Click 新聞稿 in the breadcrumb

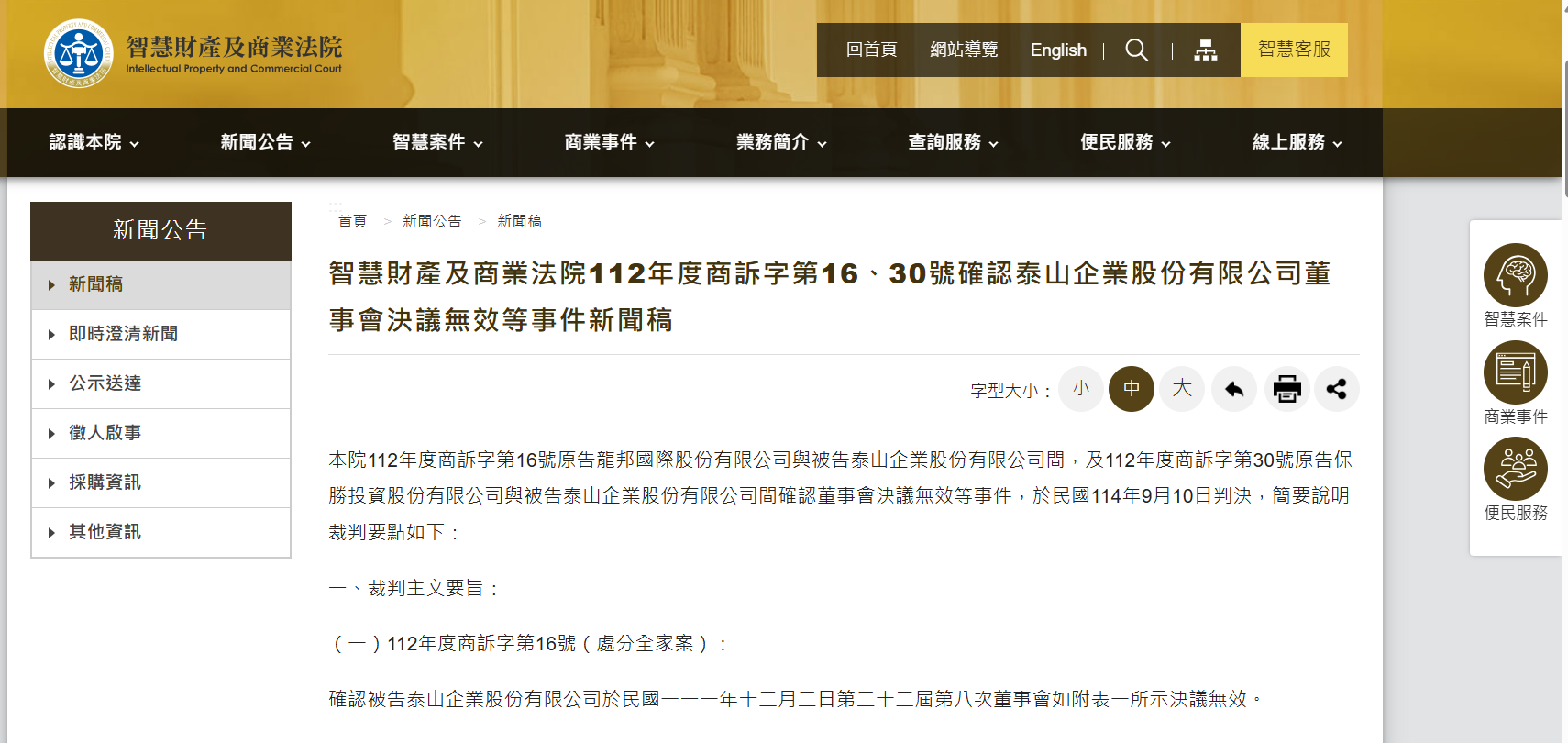[519, 221]
